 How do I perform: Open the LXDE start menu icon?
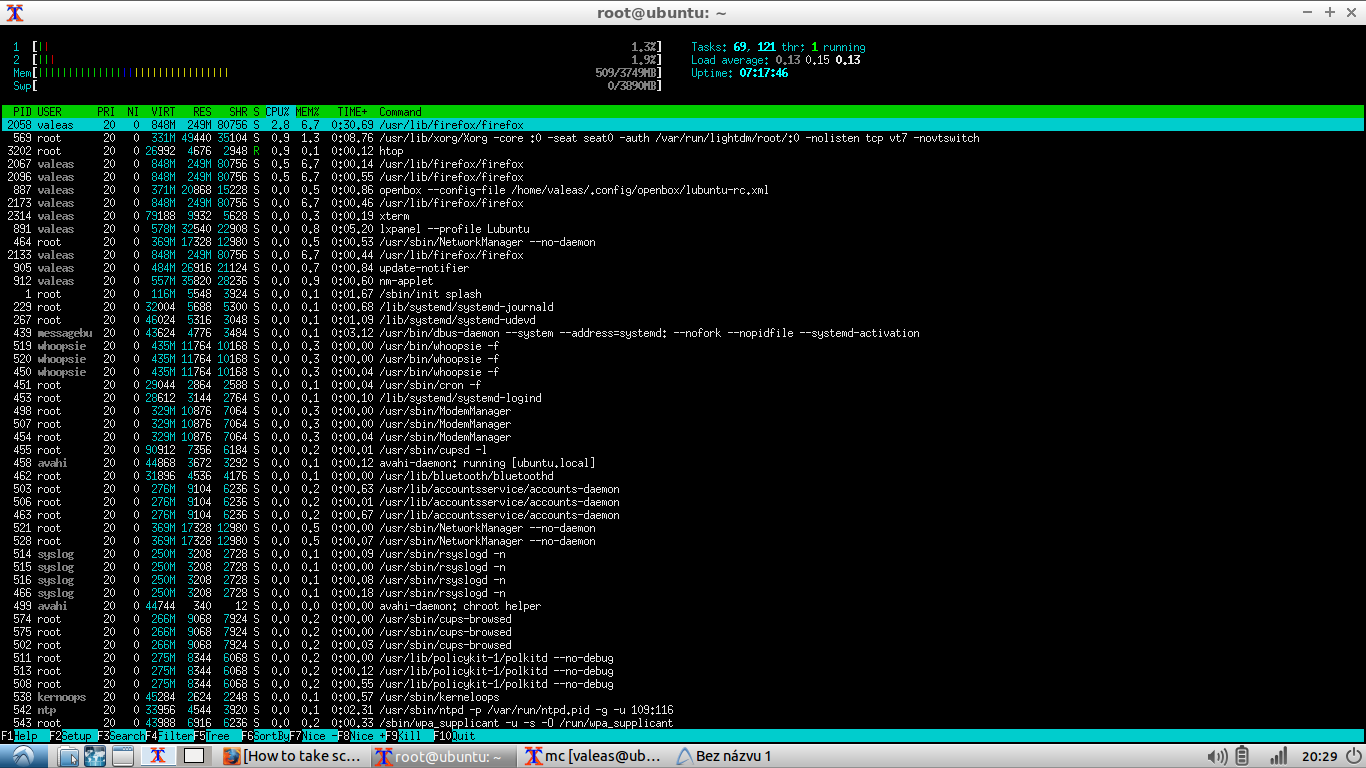point(22,756)
